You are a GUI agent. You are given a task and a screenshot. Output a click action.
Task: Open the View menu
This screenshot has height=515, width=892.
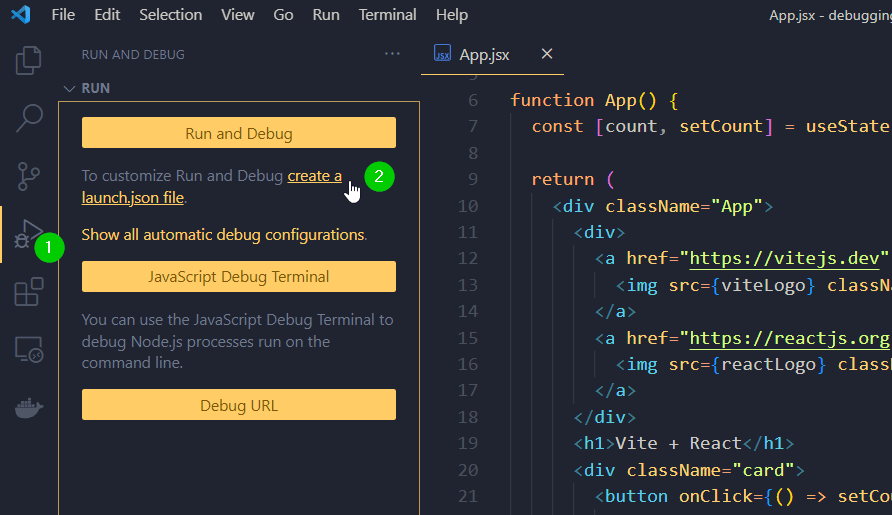coord(238,15)
